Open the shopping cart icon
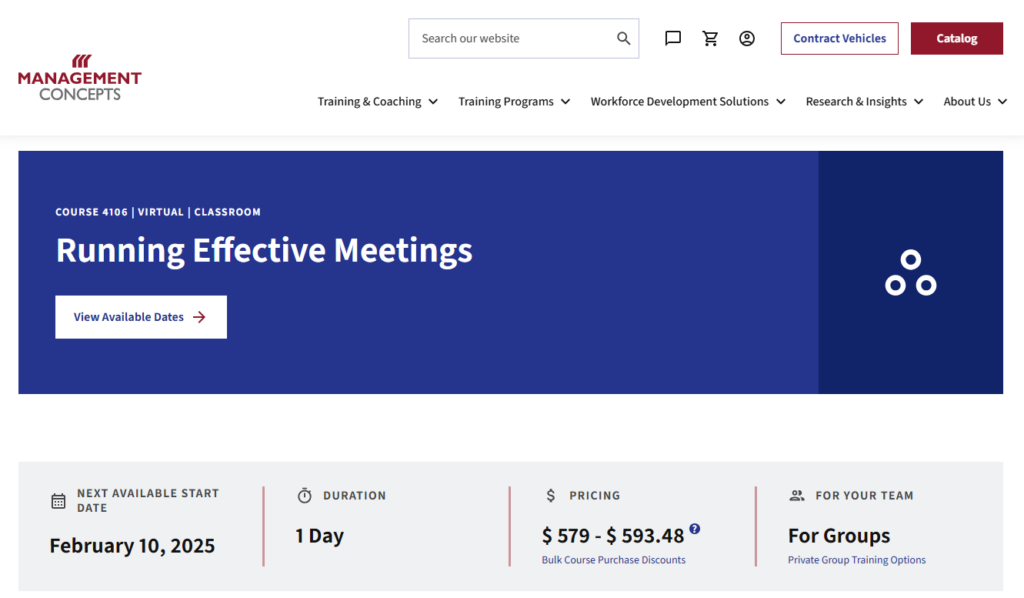Screen dimensions: 1024x598 coord(710,39)
